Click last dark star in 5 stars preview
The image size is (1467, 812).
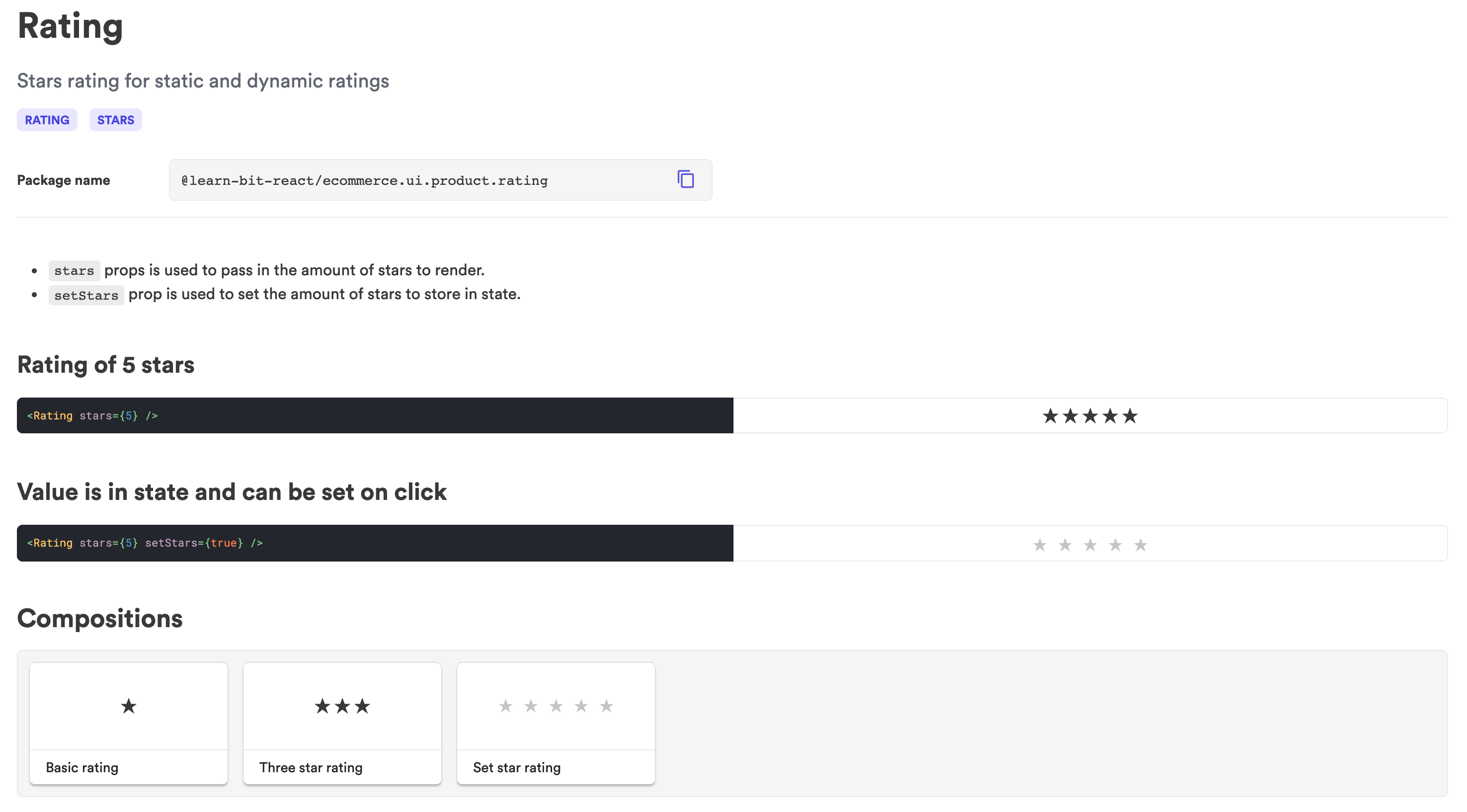click(x=1130, y=415)
